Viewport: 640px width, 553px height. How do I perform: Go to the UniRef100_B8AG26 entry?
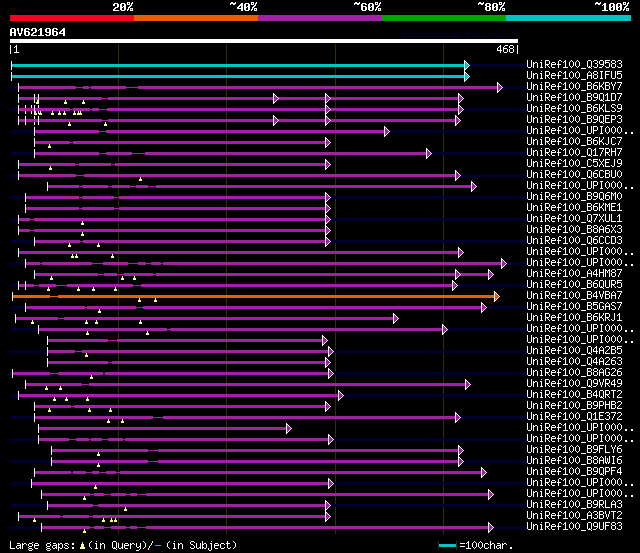tap(574, 372)
